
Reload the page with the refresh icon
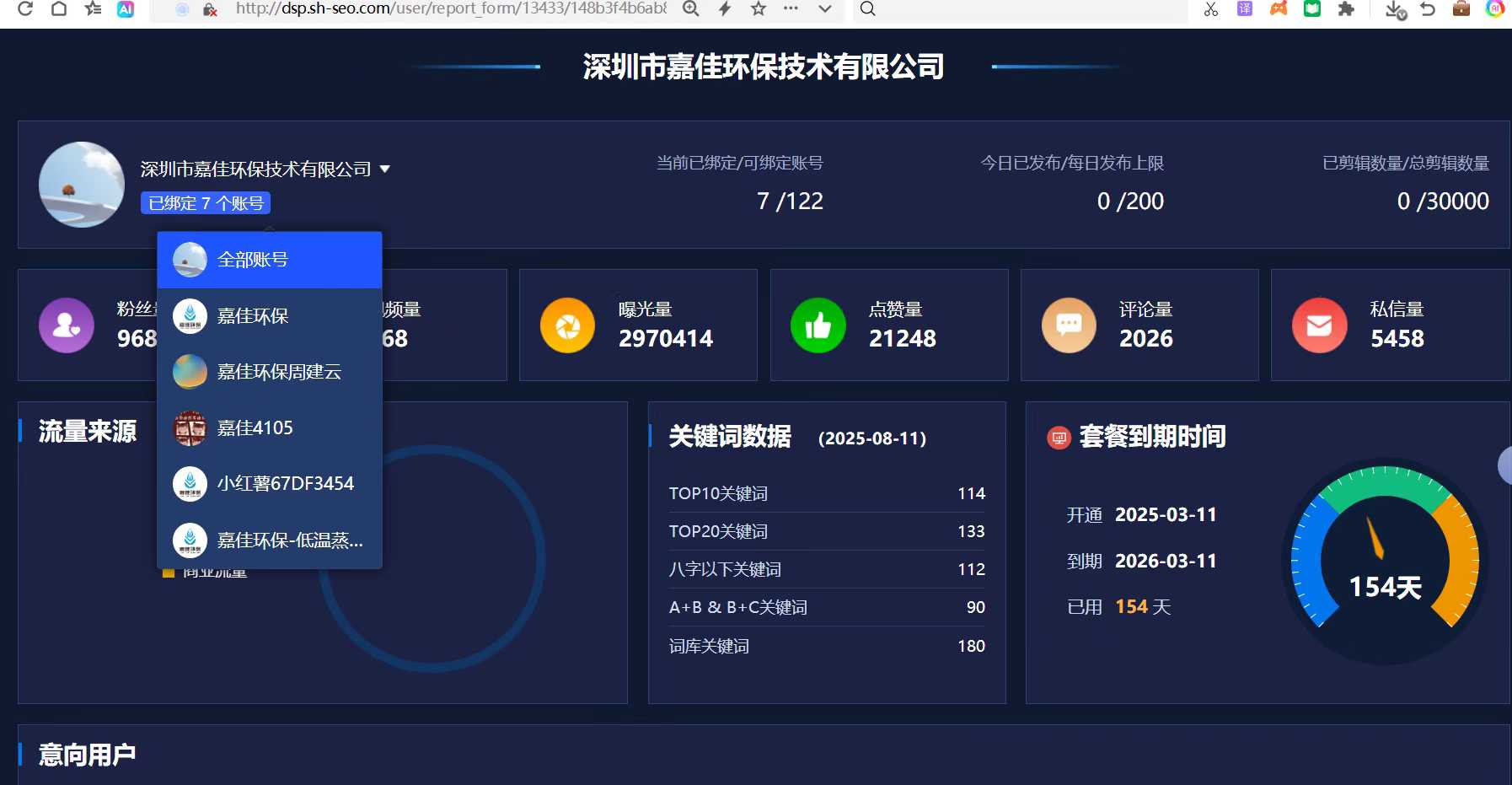tap(25, 8)
